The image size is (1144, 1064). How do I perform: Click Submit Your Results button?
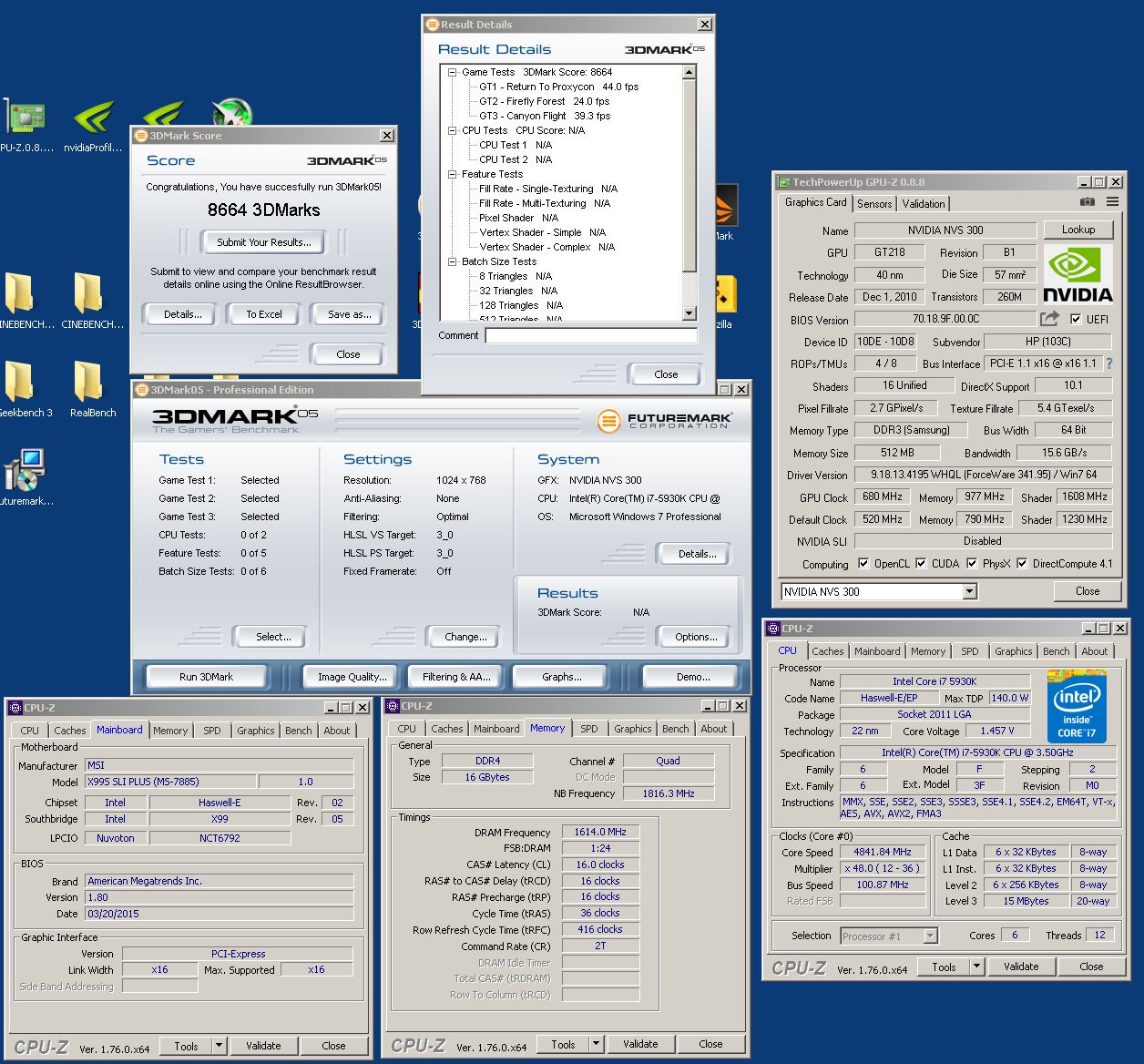(264, 242)
